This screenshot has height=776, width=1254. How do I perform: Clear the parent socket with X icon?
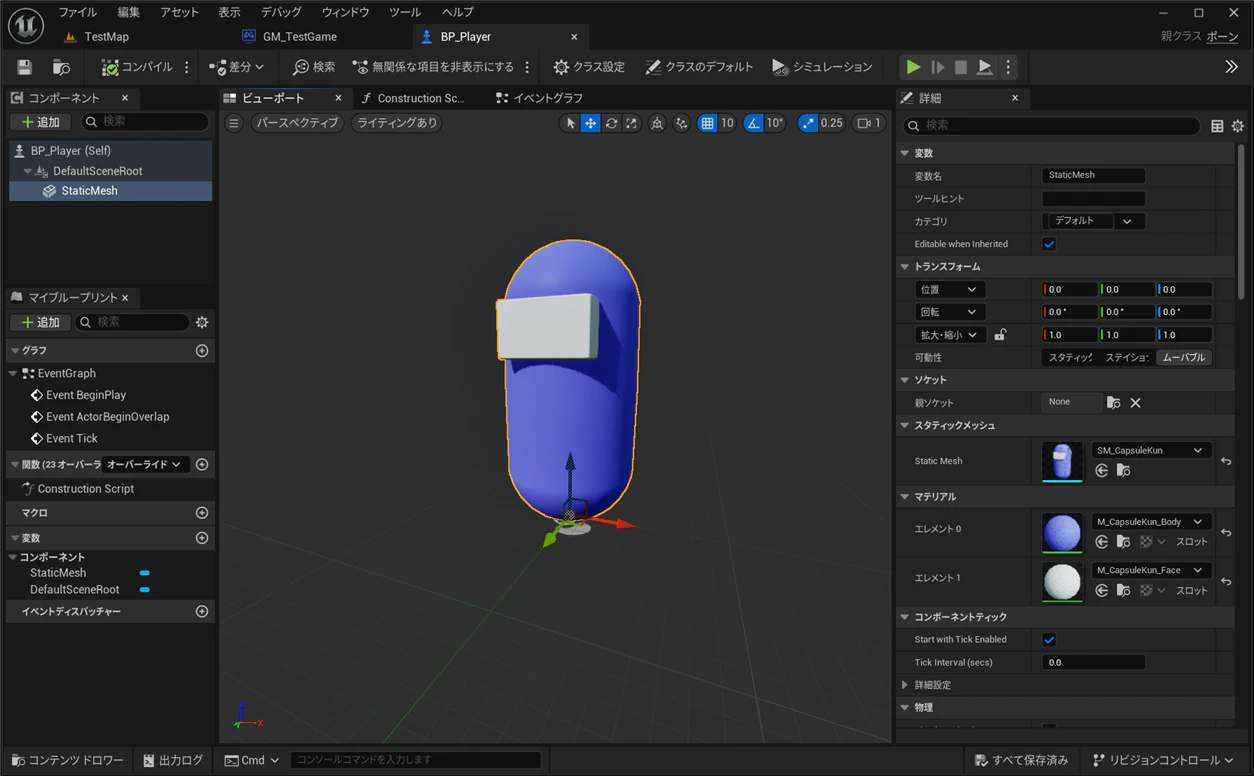click(x=1135, y=402)
